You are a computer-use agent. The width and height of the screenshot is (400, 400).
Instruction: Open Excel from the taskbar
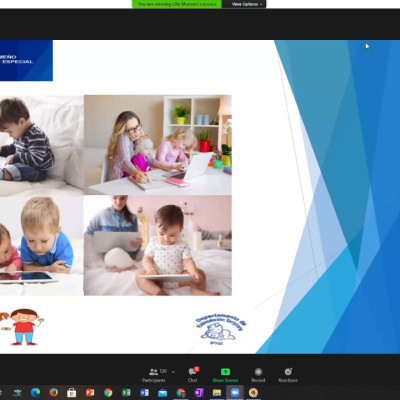[126, 393]
